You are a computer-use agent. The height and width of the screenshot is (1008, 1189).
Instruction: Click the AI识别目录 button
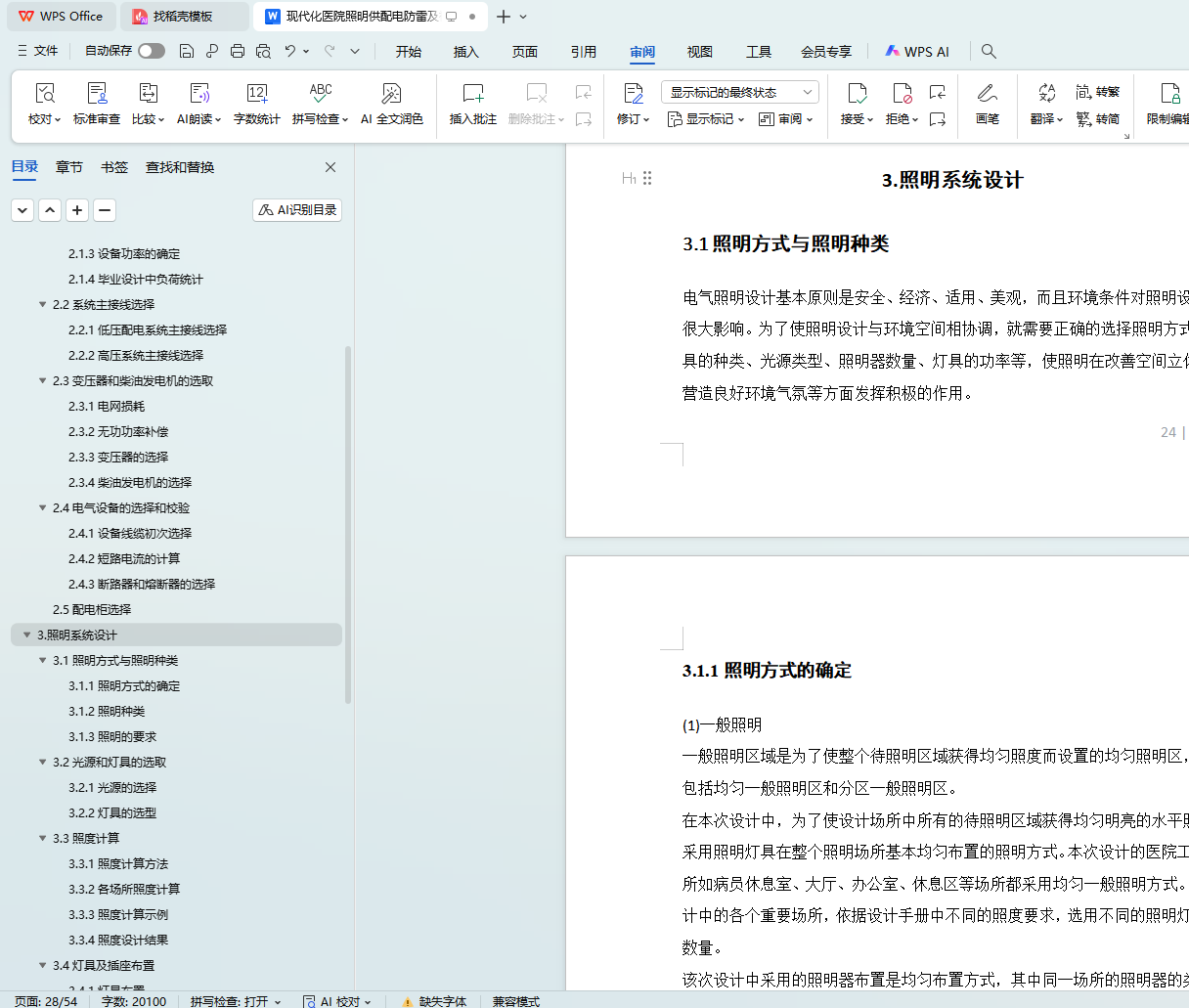(x=297, y=209)
